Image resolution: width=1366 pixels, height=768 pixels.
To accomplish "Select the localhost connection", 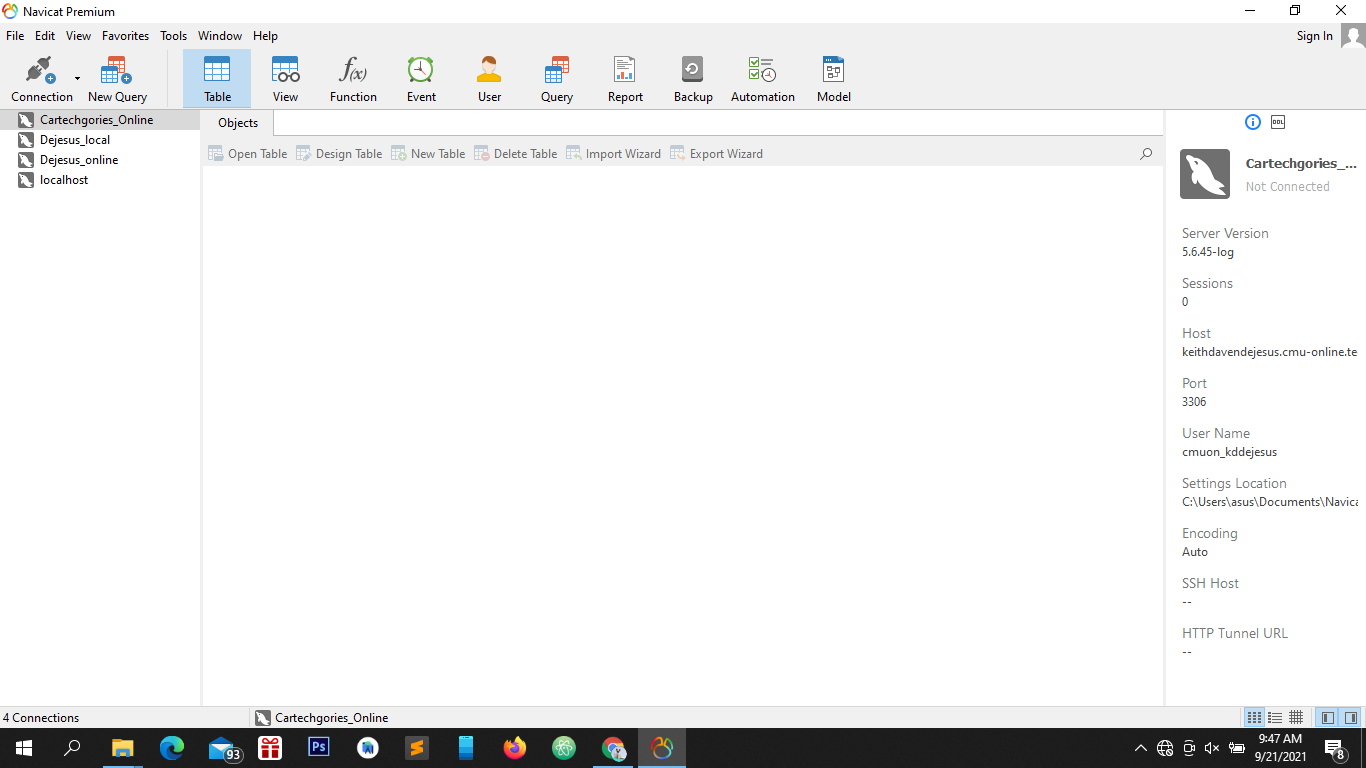I will point(64,180).
